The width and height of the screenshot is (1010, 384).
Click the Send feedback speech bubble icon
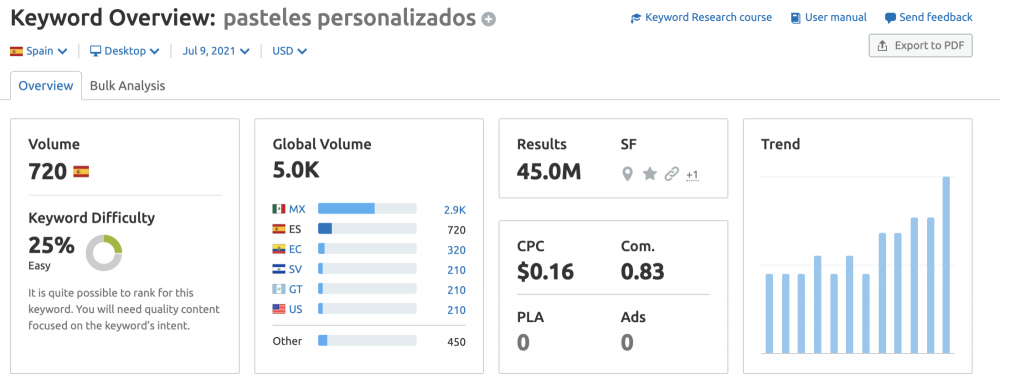(x=890, y=18)
